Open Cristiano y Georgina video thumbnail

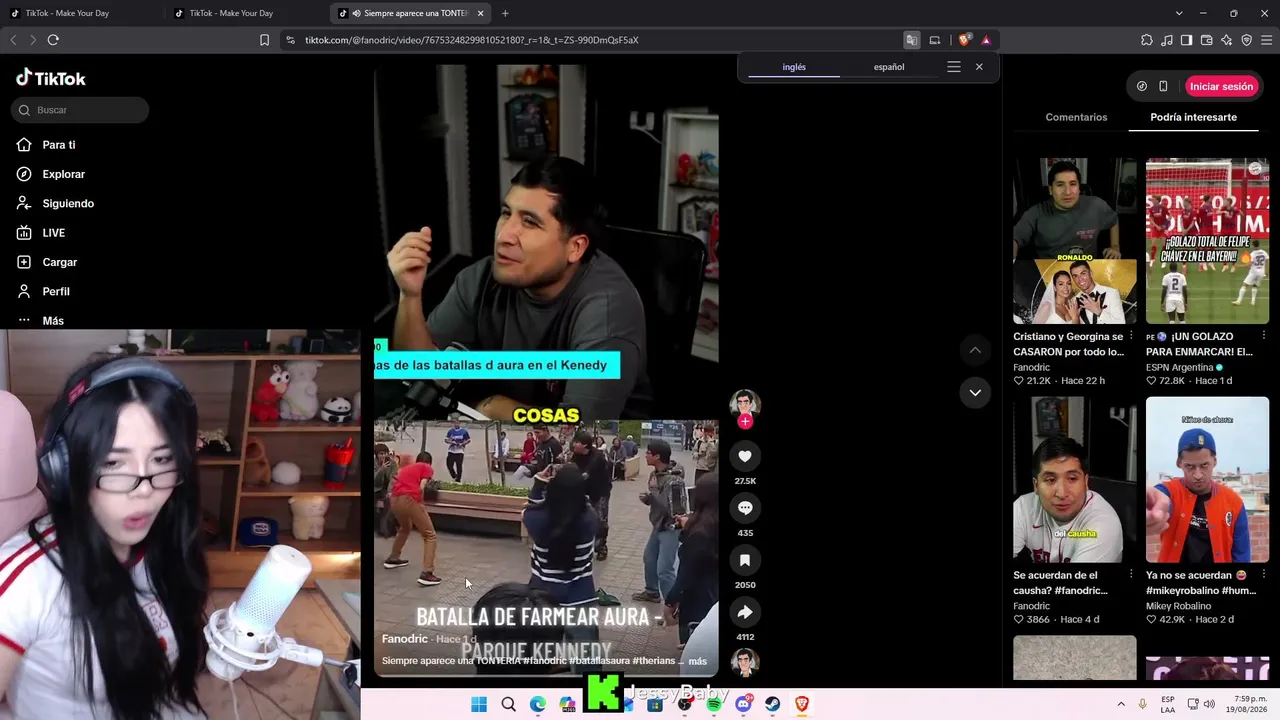click(x=1075, y=241)
